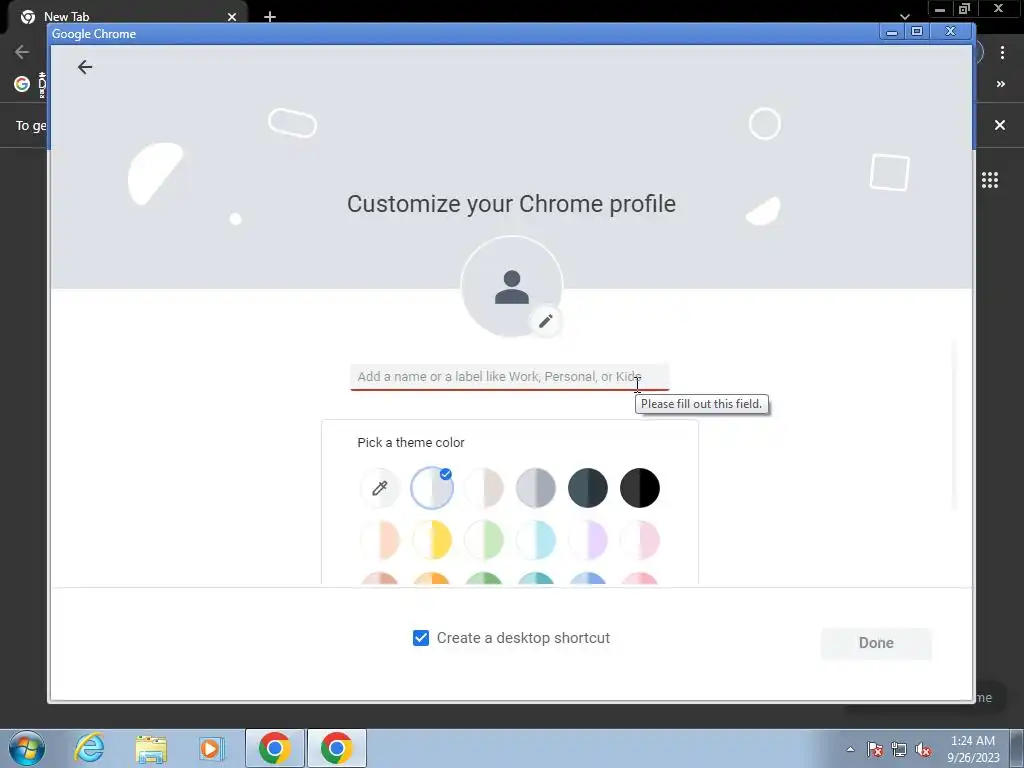Select the yellow theme color
The image size is (1024, 768).
click(432, 540)
